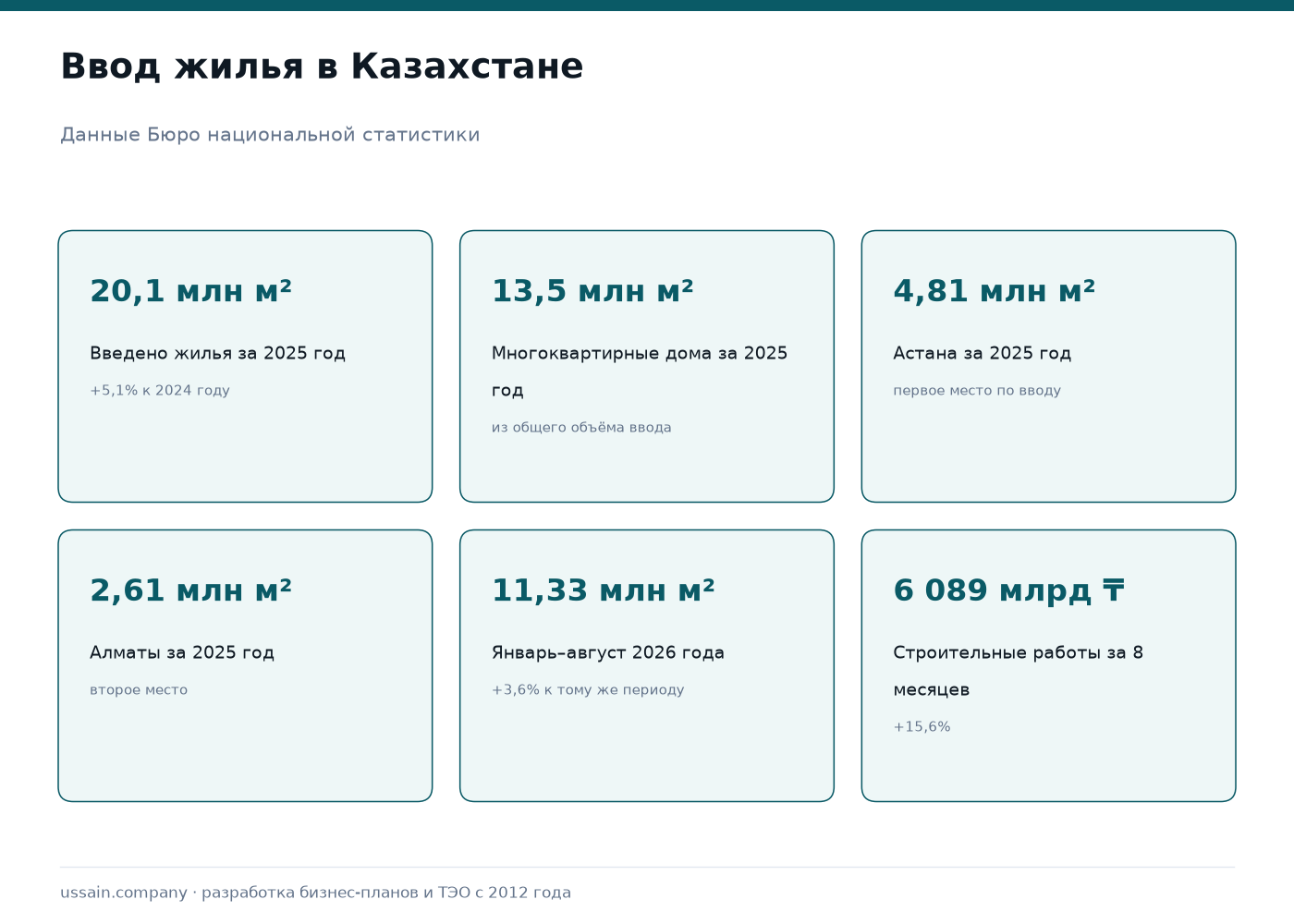Select the "Астана за 2025 год" label
The width and height of the screenshot is (1294, 924).
point(983,353)
